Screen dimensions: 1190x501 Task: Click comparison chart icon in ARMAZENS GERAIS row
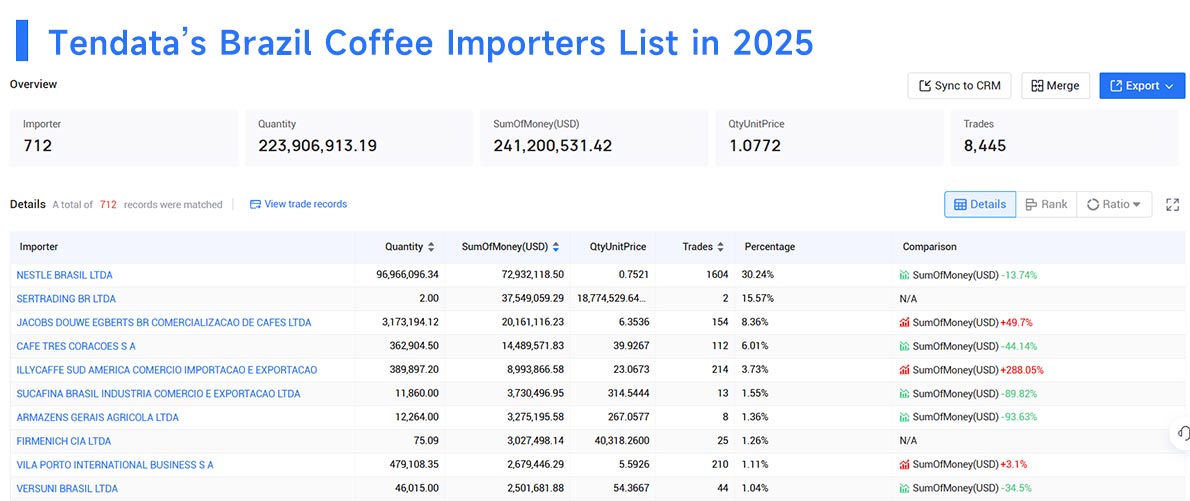[904, 418]
